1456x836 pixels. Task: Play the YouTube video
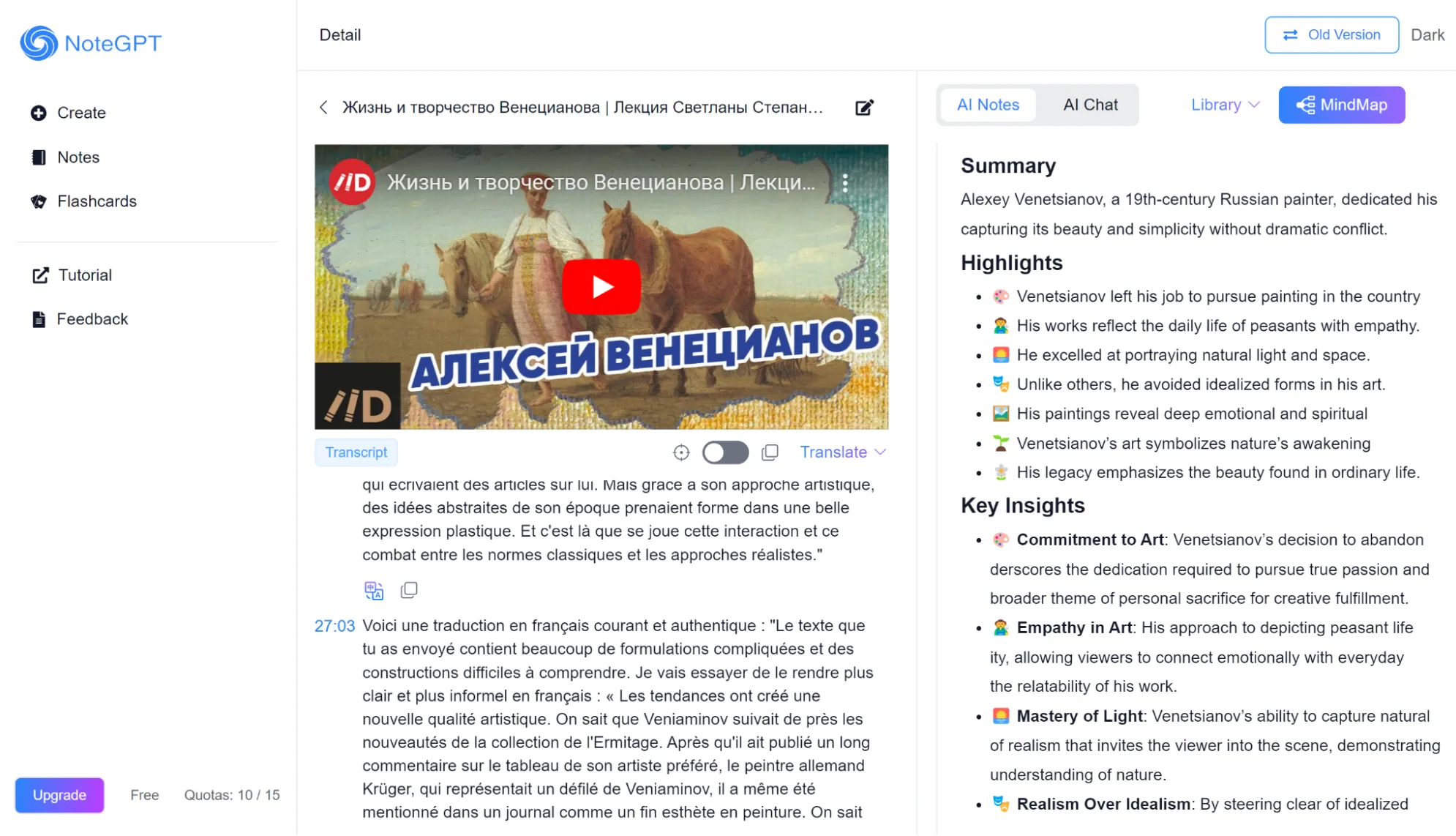[x=601, y=286]
